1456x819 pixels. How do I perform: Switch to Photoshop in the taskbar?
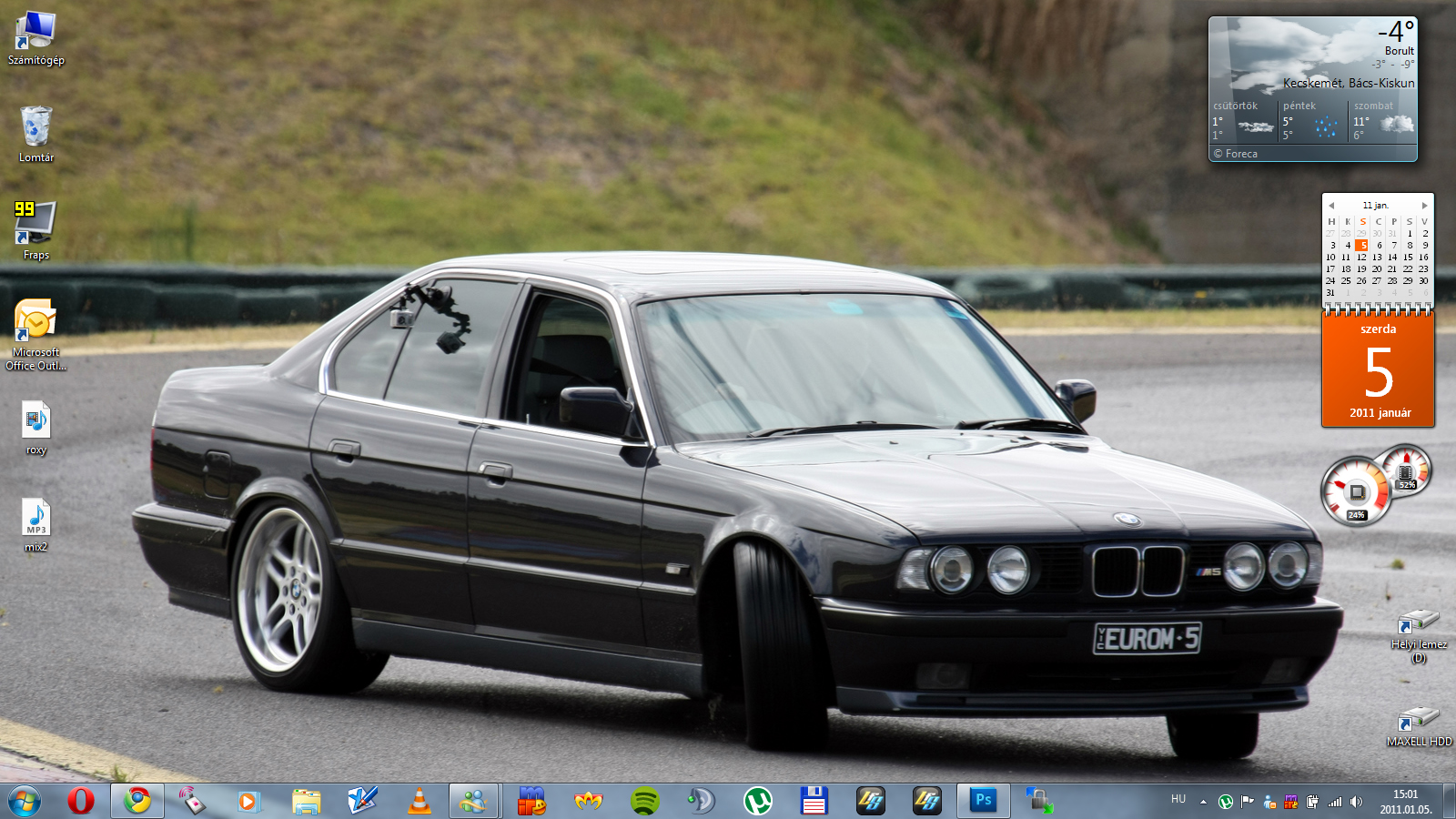pyautogui.click(x=983, y=801)
